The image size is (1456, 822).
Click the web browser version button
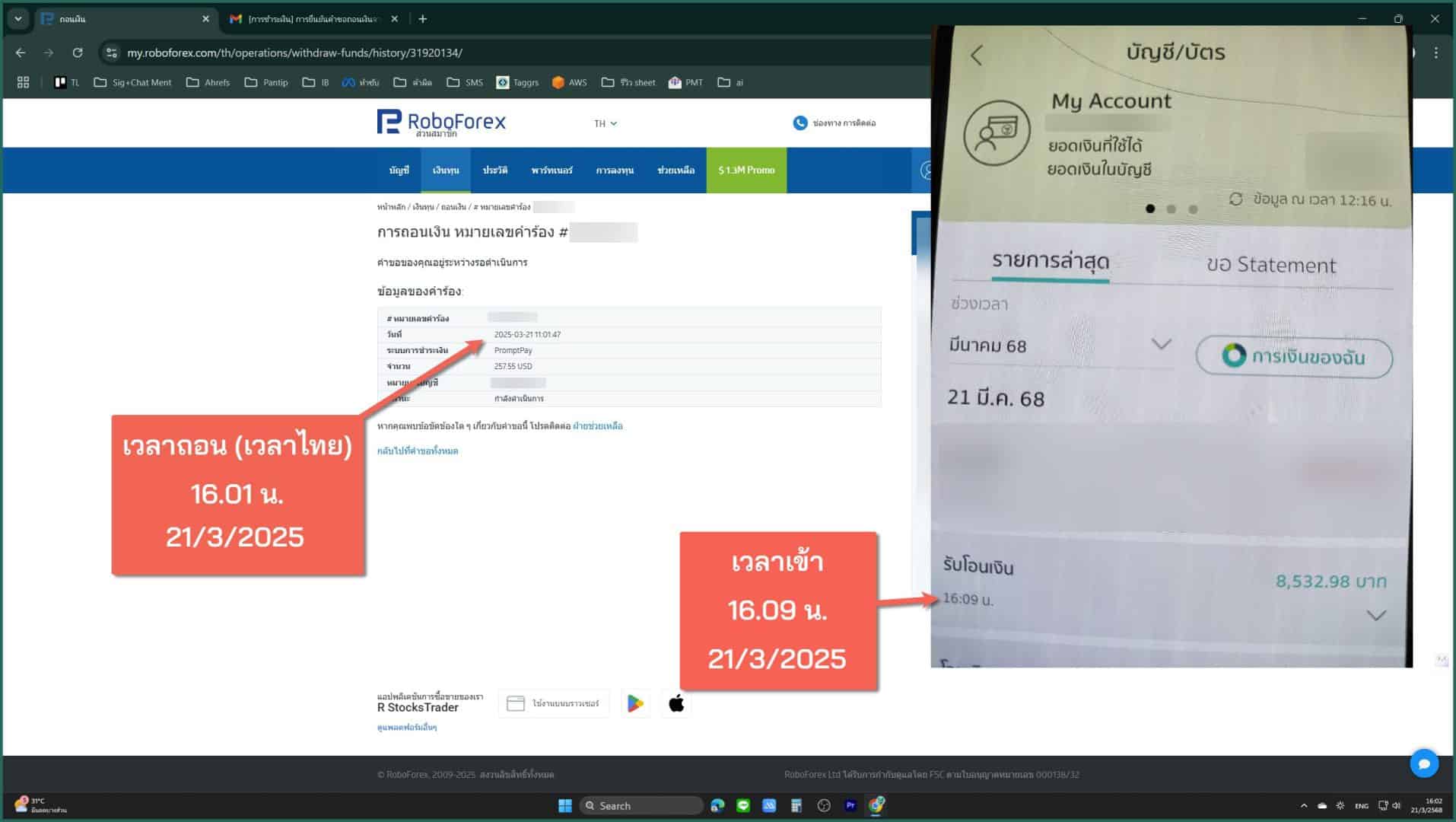point(554,703)
